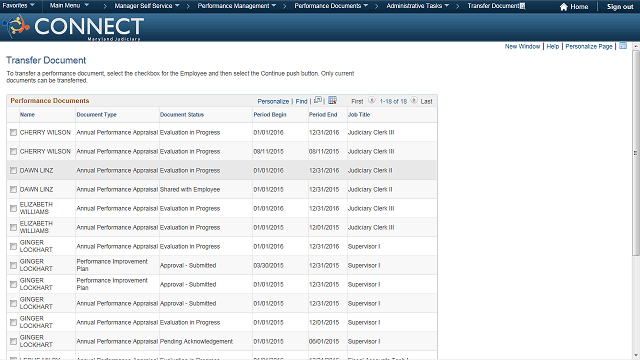The height and width of the screenshot is (360, 640).
Task: Click Personalize link in grid header
Action: 273,101
